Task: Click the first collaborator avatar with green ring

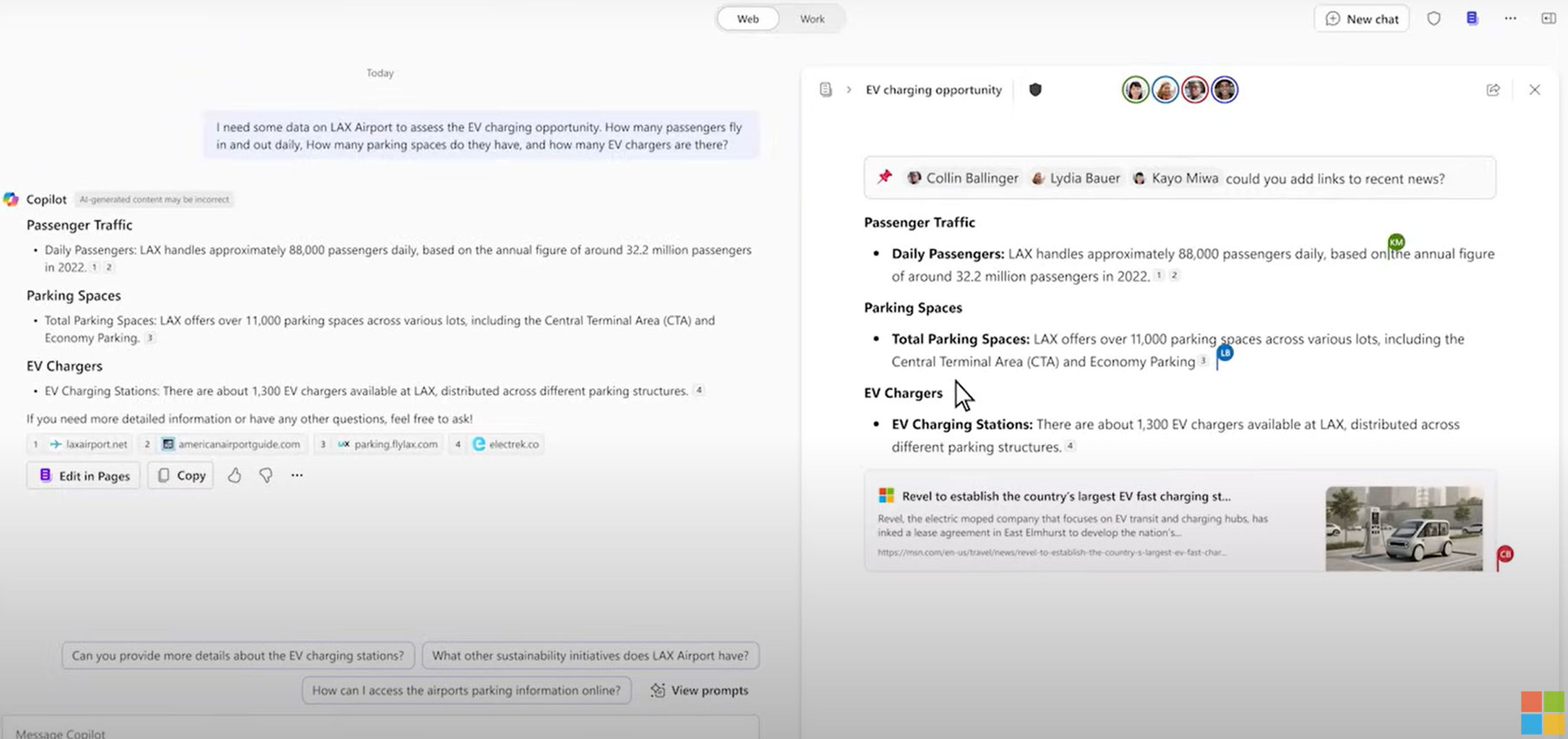Action: [1135, 90]
